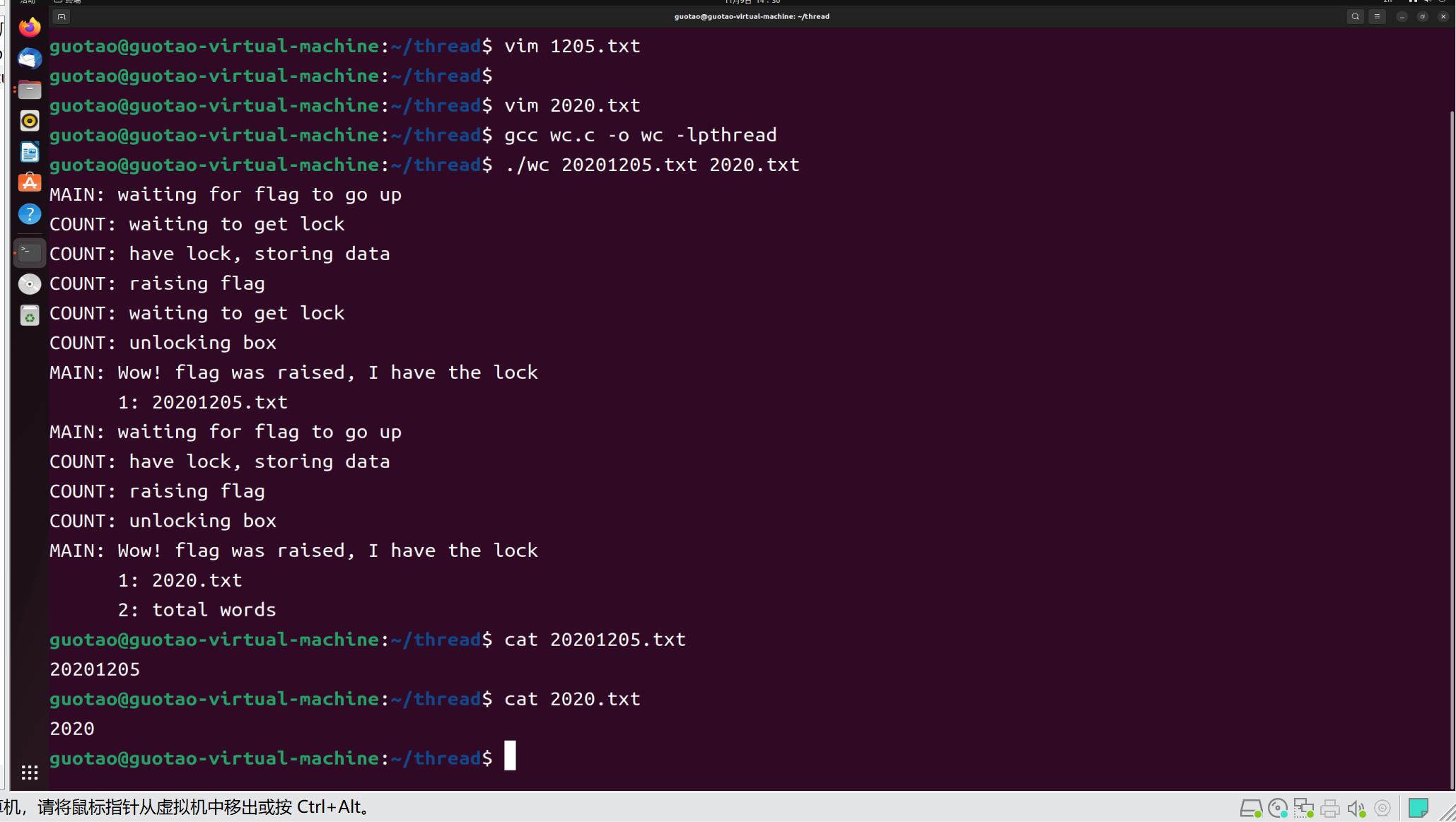Open the terminal search icon
The height and width of the screenshot is (822, 1456).
tap(1355, 16)
